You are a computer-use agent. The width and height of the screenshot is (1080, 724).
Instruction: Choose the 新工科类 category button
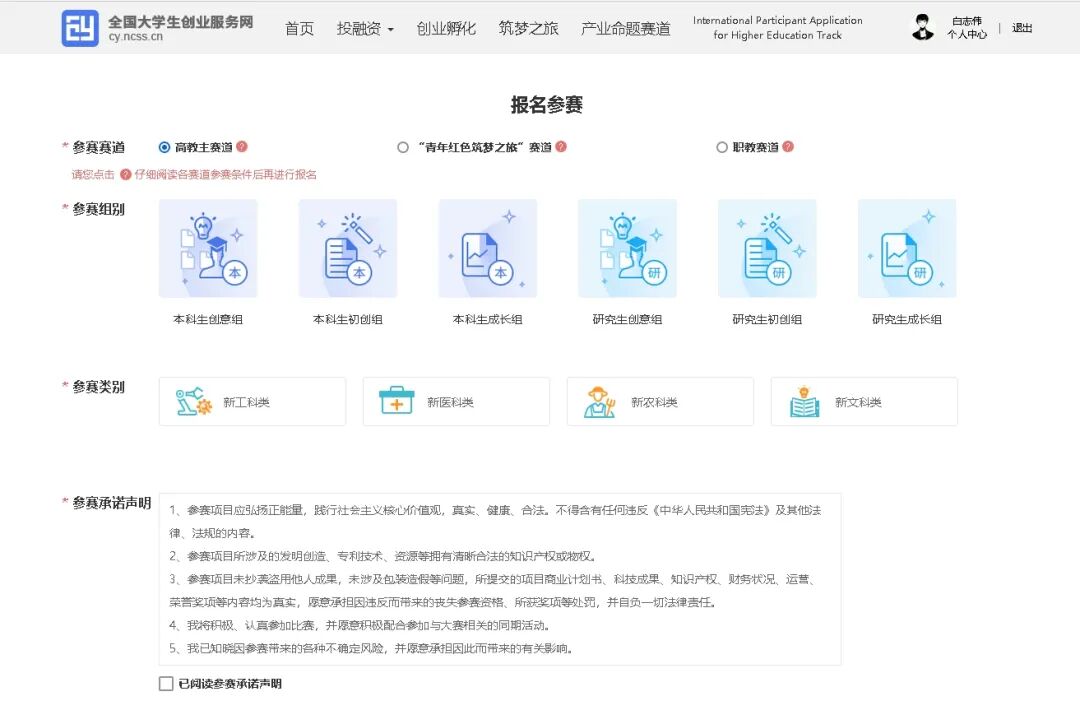point(252,402)
